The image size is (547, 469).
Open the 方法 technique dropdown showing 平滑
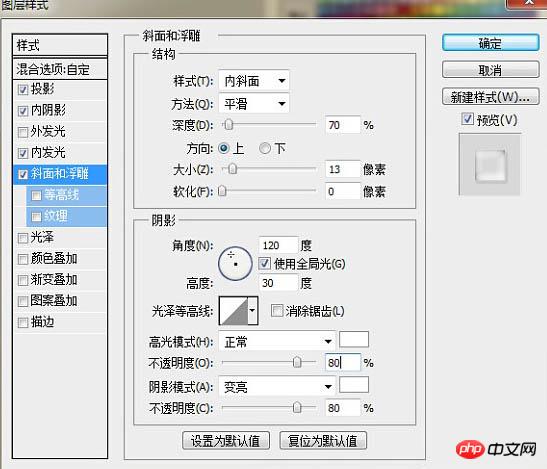tap(254, 103)
